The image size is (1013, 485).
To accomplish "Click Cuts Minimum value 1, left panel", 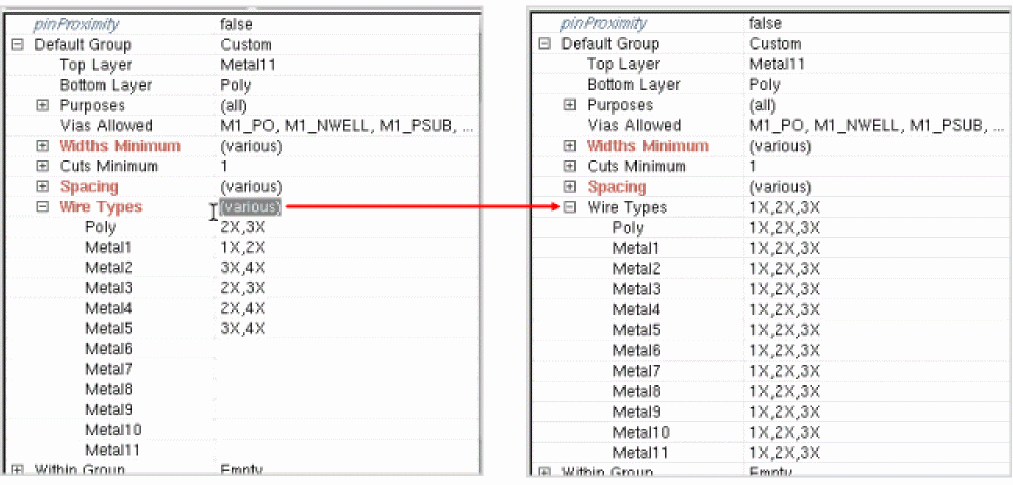I will (224, 166).
